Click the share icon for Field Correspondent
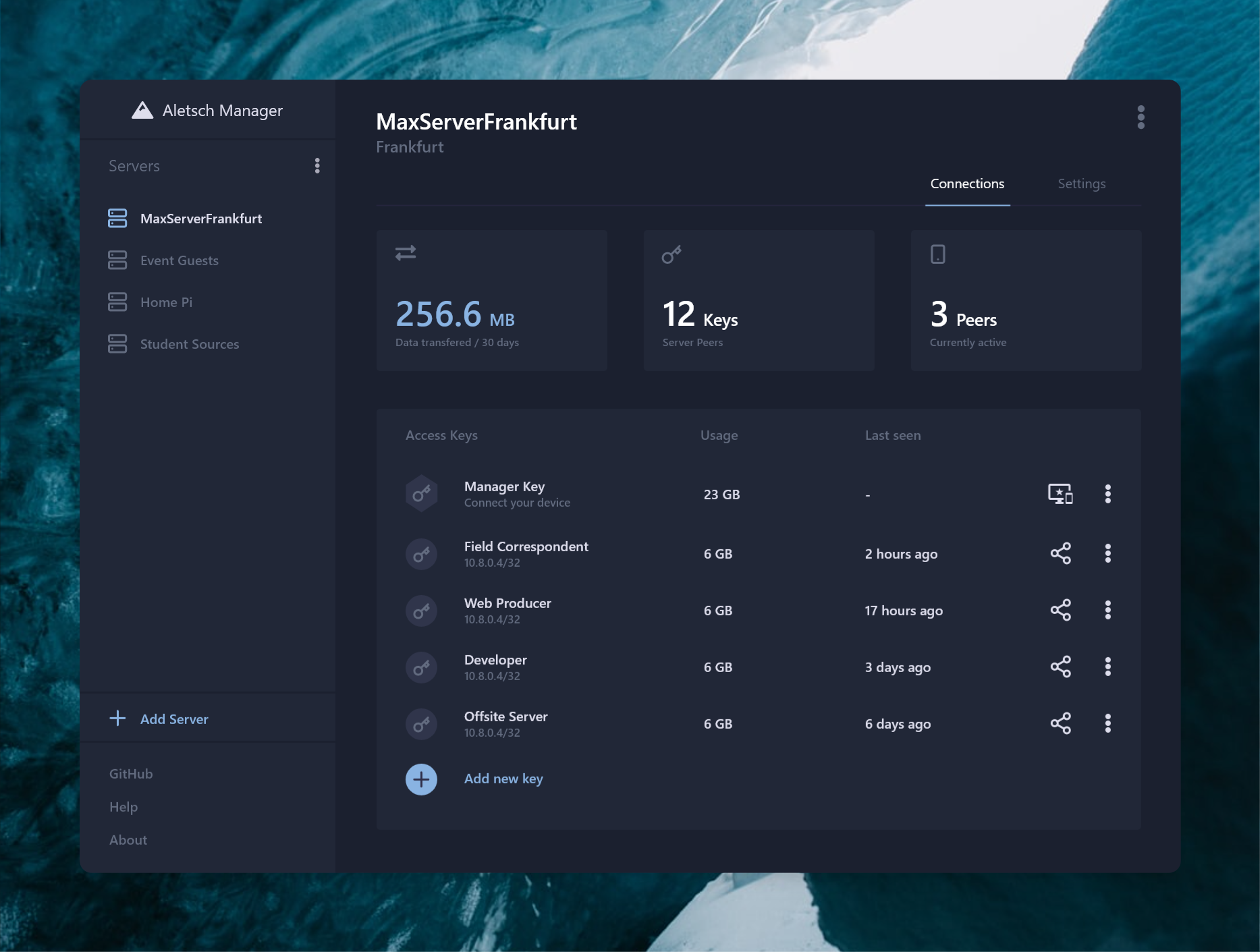Screen dimensions: 1260x952 pos(1060,553)
